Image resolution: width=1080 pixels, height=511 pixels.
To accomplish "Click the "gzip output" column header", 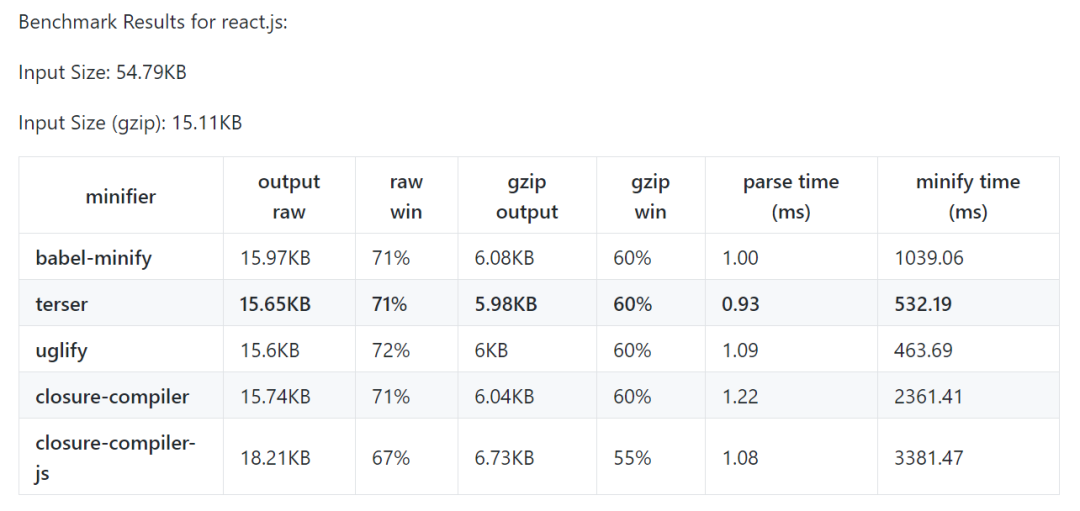I will pos(527,196).
